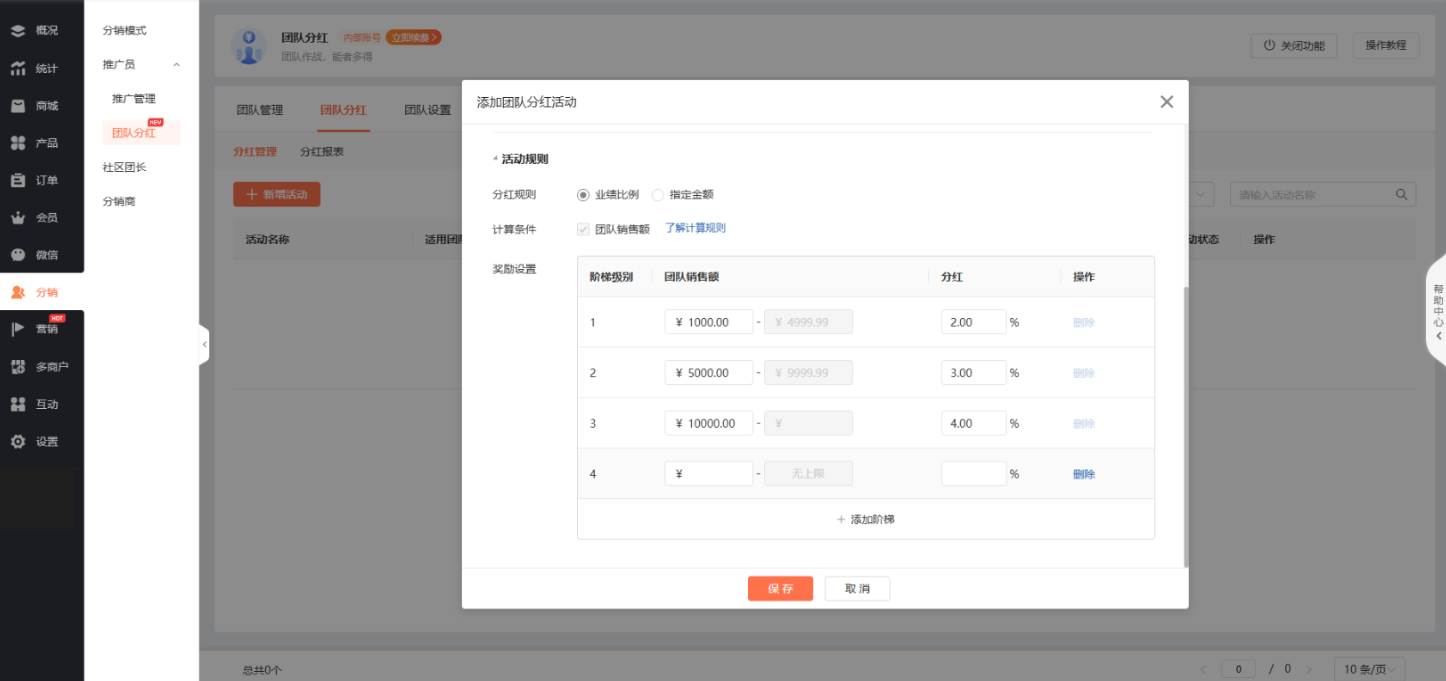Click 删除 link in tier 2 row

[x=1084, y=373]
